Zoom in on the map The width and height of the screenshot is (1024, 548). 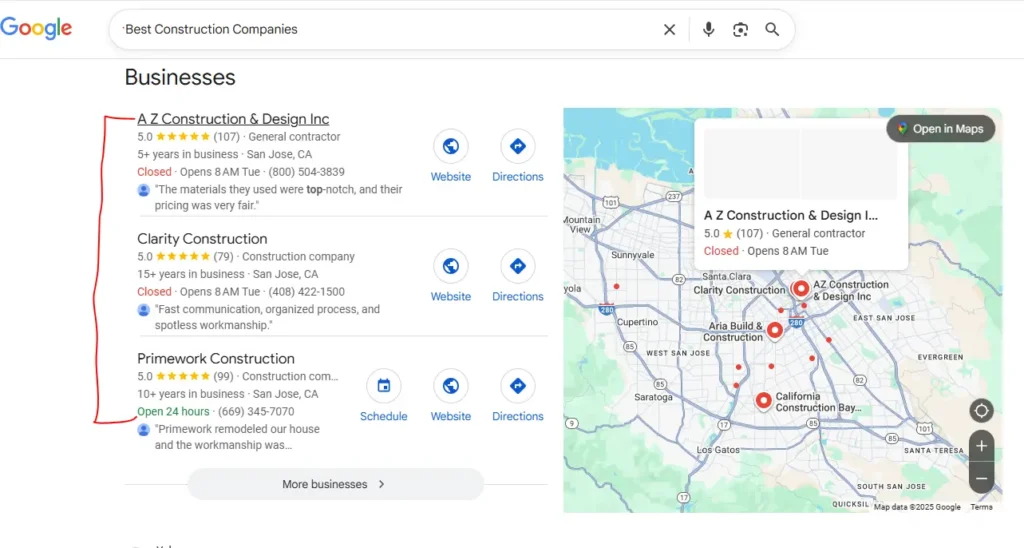981,446
